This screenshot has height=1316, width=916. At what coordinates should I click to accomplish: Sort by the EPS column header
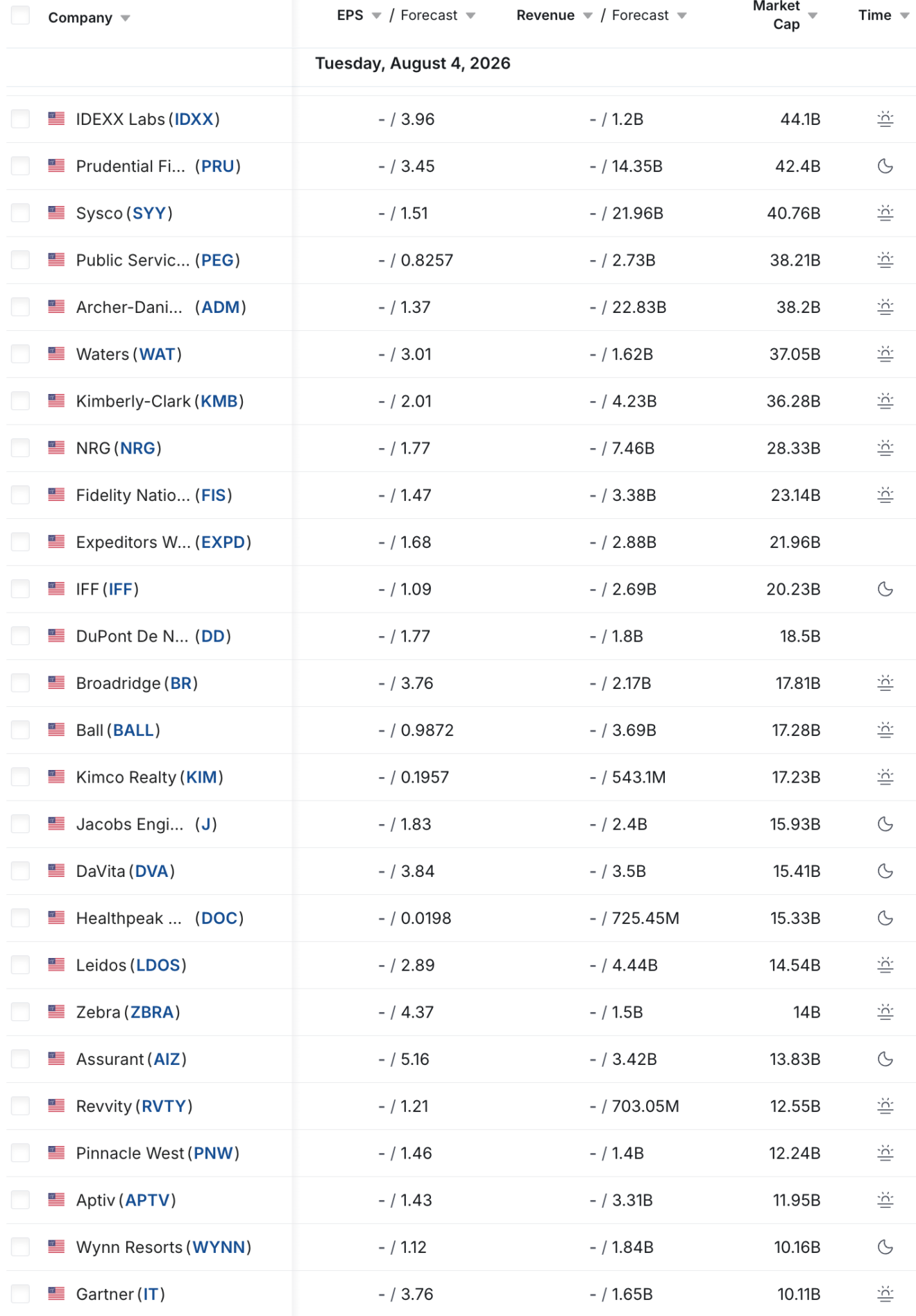coord(350,15)
